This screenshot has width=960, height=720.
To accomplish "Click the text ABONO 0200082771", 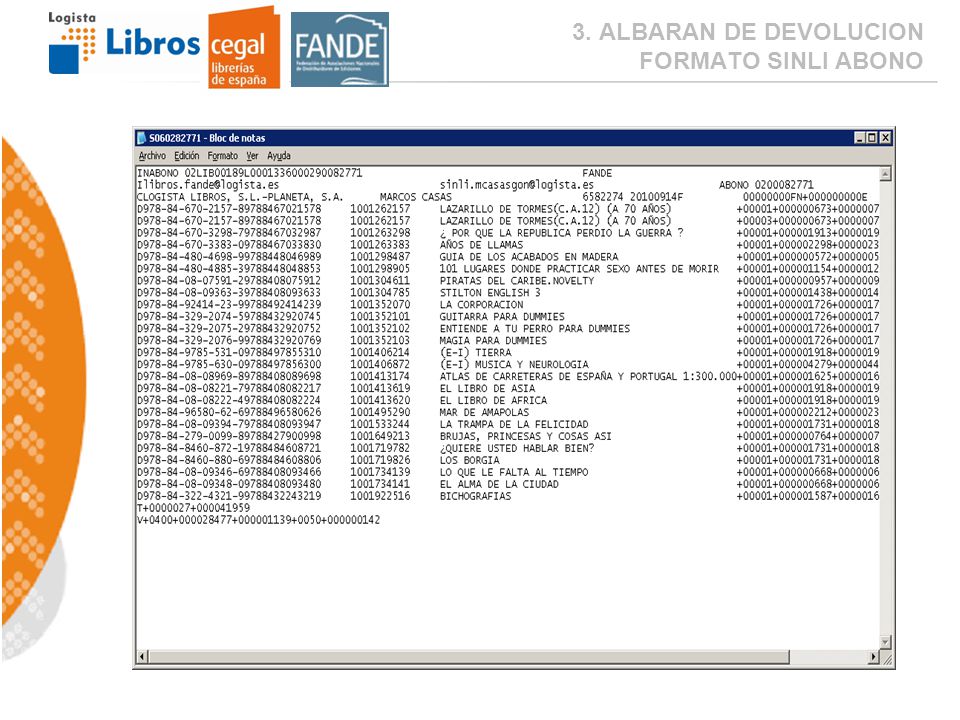I will pos(766,185).
